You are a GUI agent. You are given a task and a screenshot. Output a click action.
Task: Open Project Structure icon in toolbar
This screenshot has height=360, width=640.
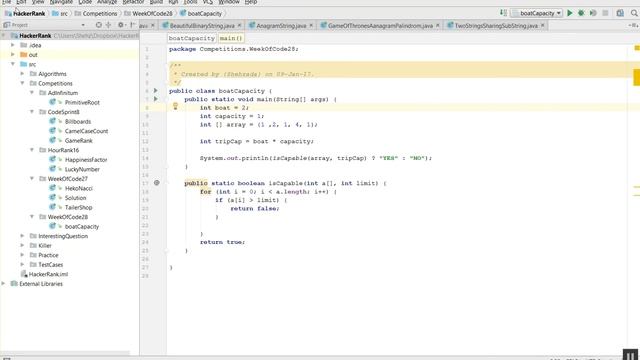(x=620, y=13)
